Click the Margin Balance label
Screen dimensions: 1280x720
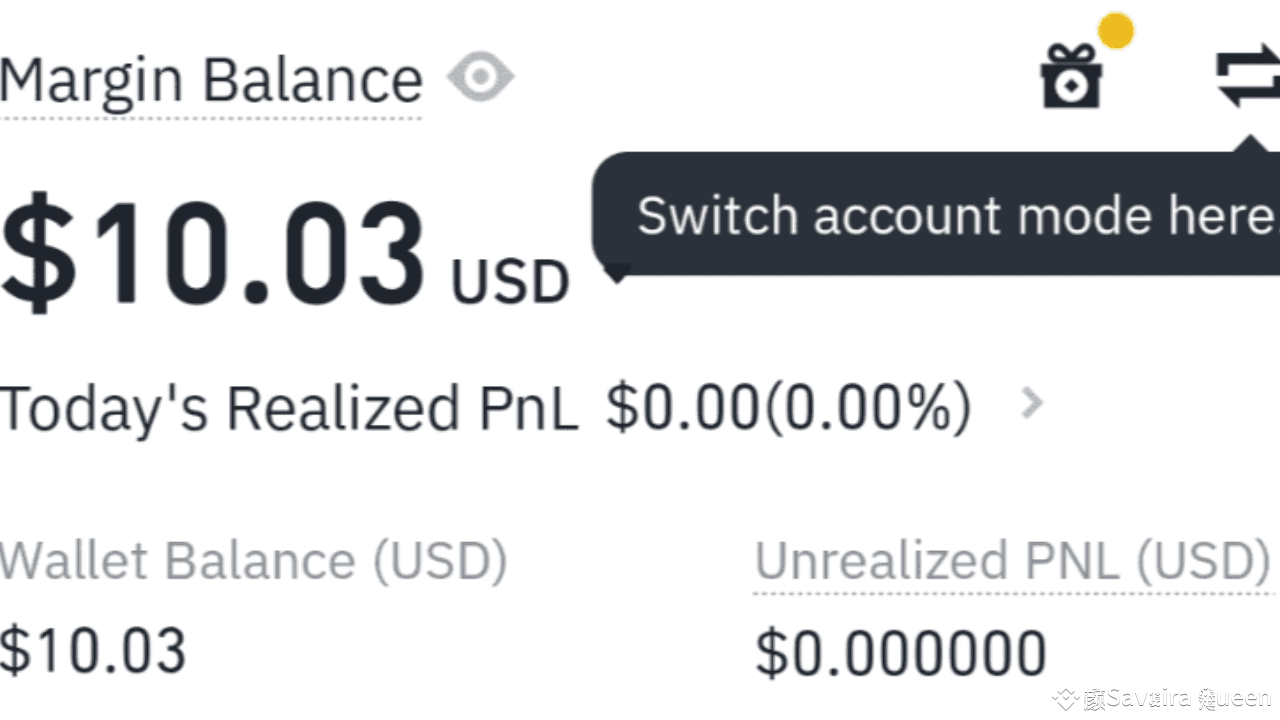point(211,80)
